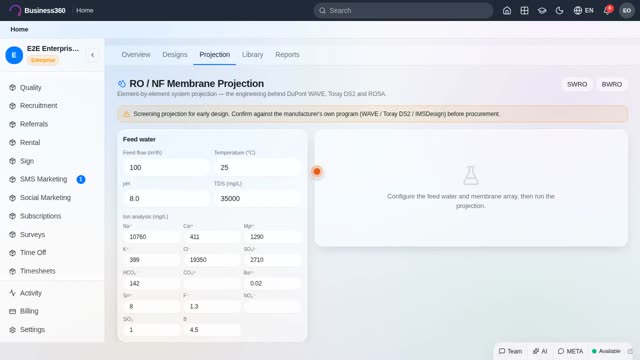
Task: Switch to the Designs tab
Action: click(x=175, y=55)
